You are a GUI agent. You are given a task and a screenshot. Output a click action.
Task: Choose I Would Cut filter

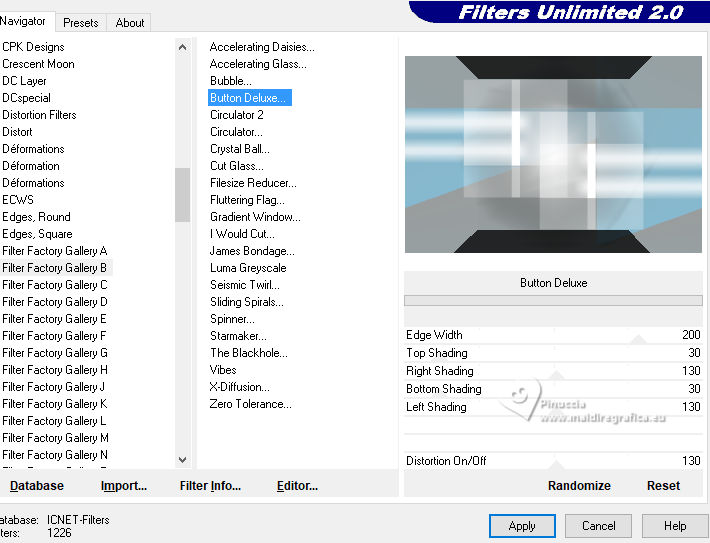[x=242, y=234]
